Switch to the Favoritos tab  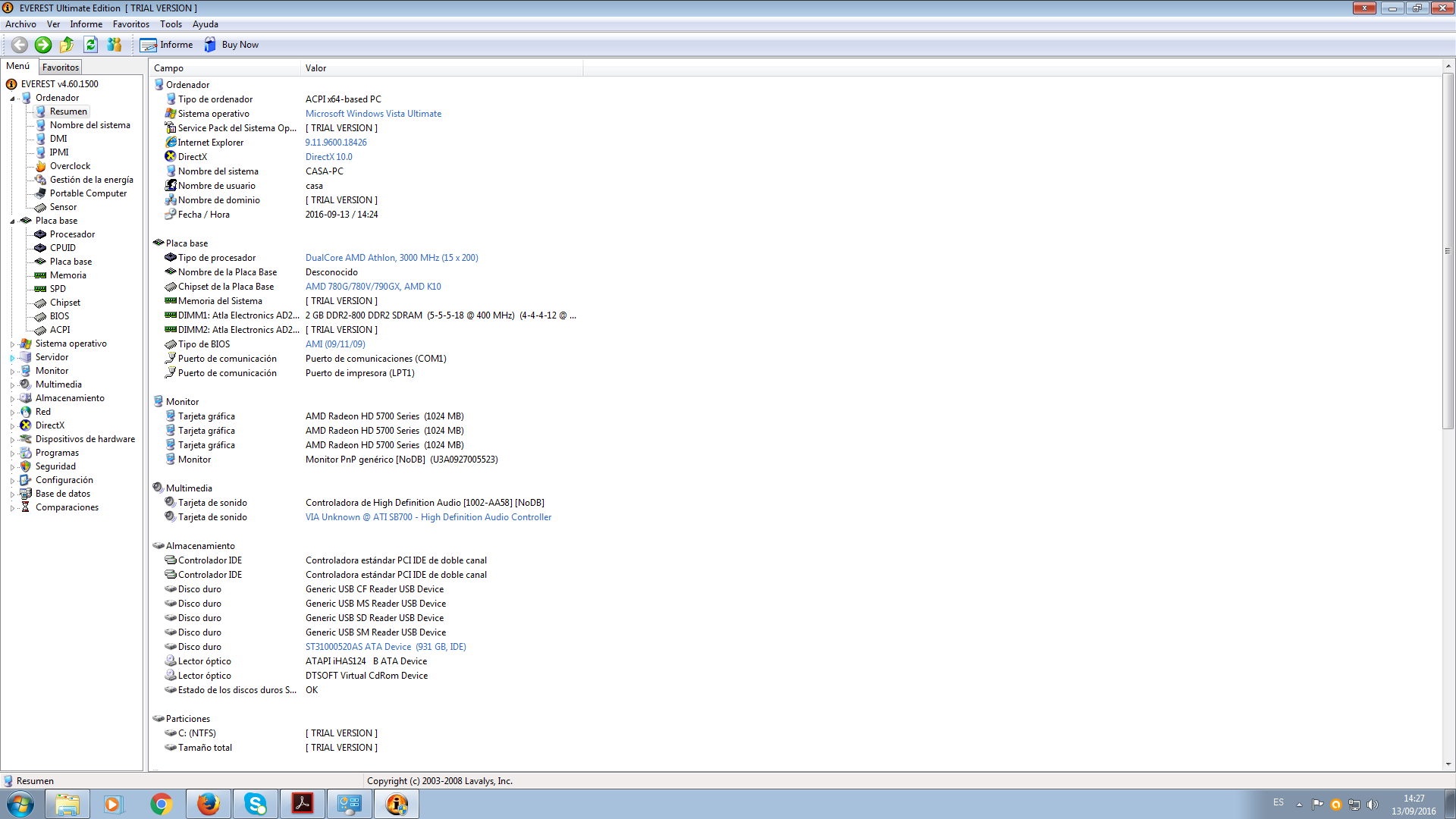pyautogui.click(x=60, y=67)
